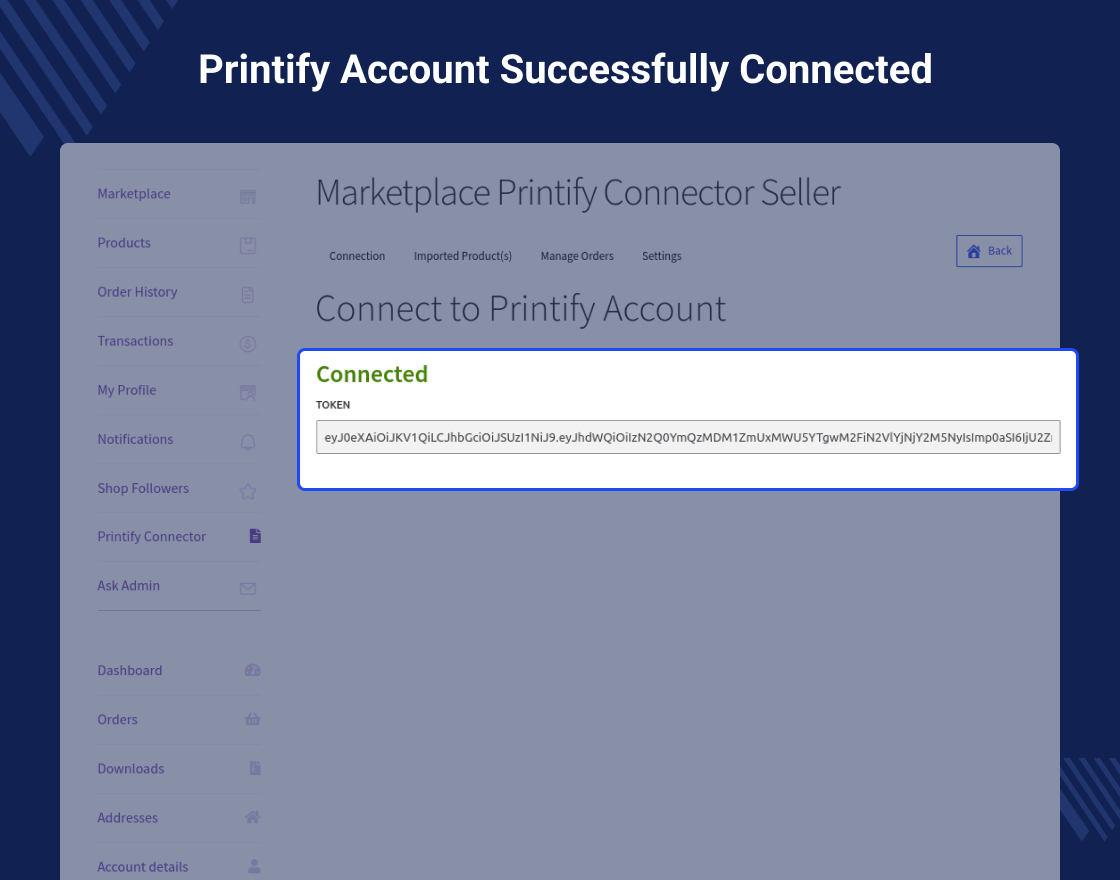Switch to the Connection tab
Viewport: 1120px width, 880px height.
click(x=357, y=256)
